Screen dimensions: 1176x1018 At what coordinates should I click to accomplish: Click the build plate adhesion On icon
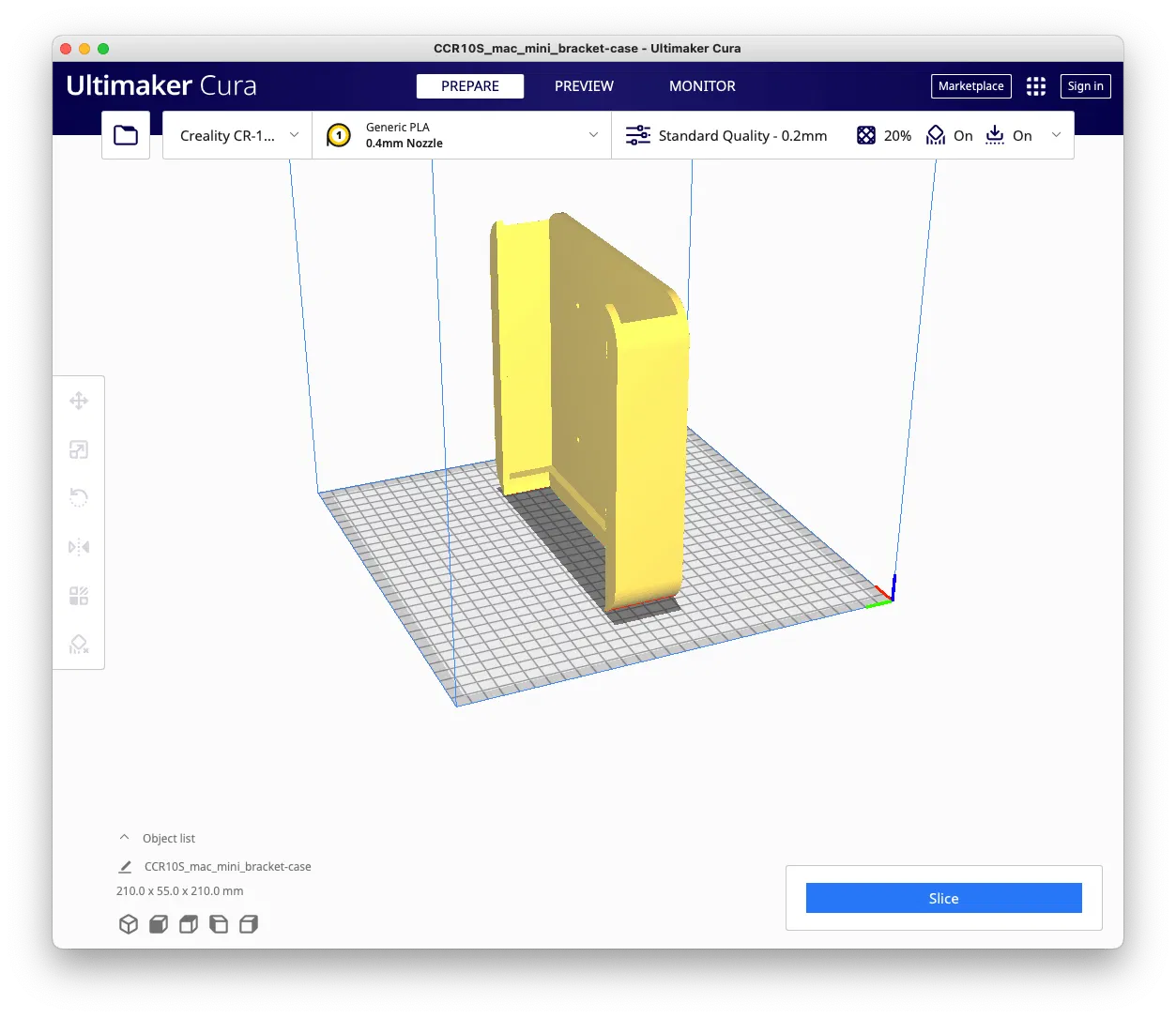click(995, 135)
